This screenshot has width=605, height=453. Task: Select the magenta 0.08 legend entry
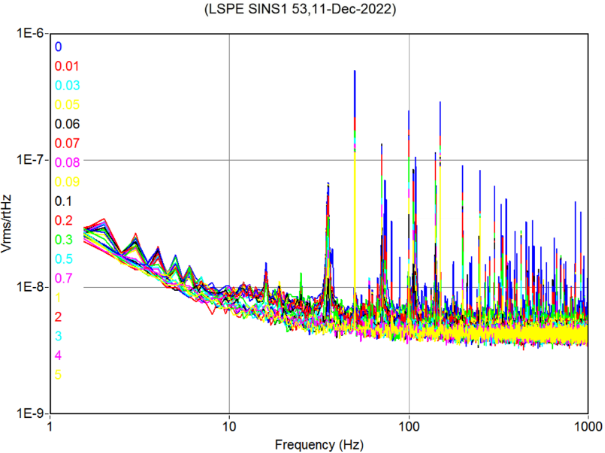pyautogui.click(x=66, y=162)
